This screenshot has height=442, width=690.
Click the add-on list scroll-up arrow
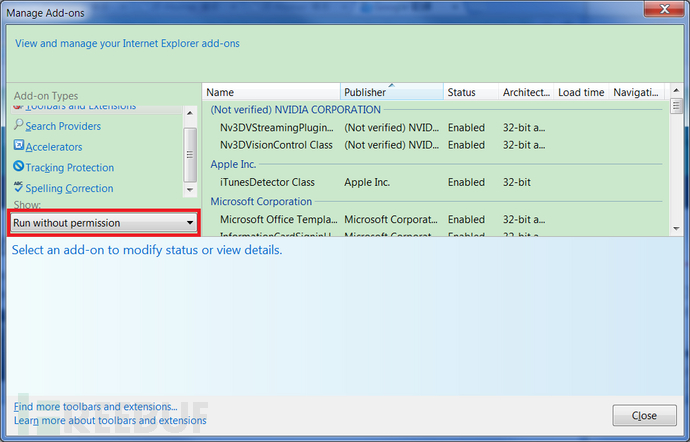(x=676, y=91)
